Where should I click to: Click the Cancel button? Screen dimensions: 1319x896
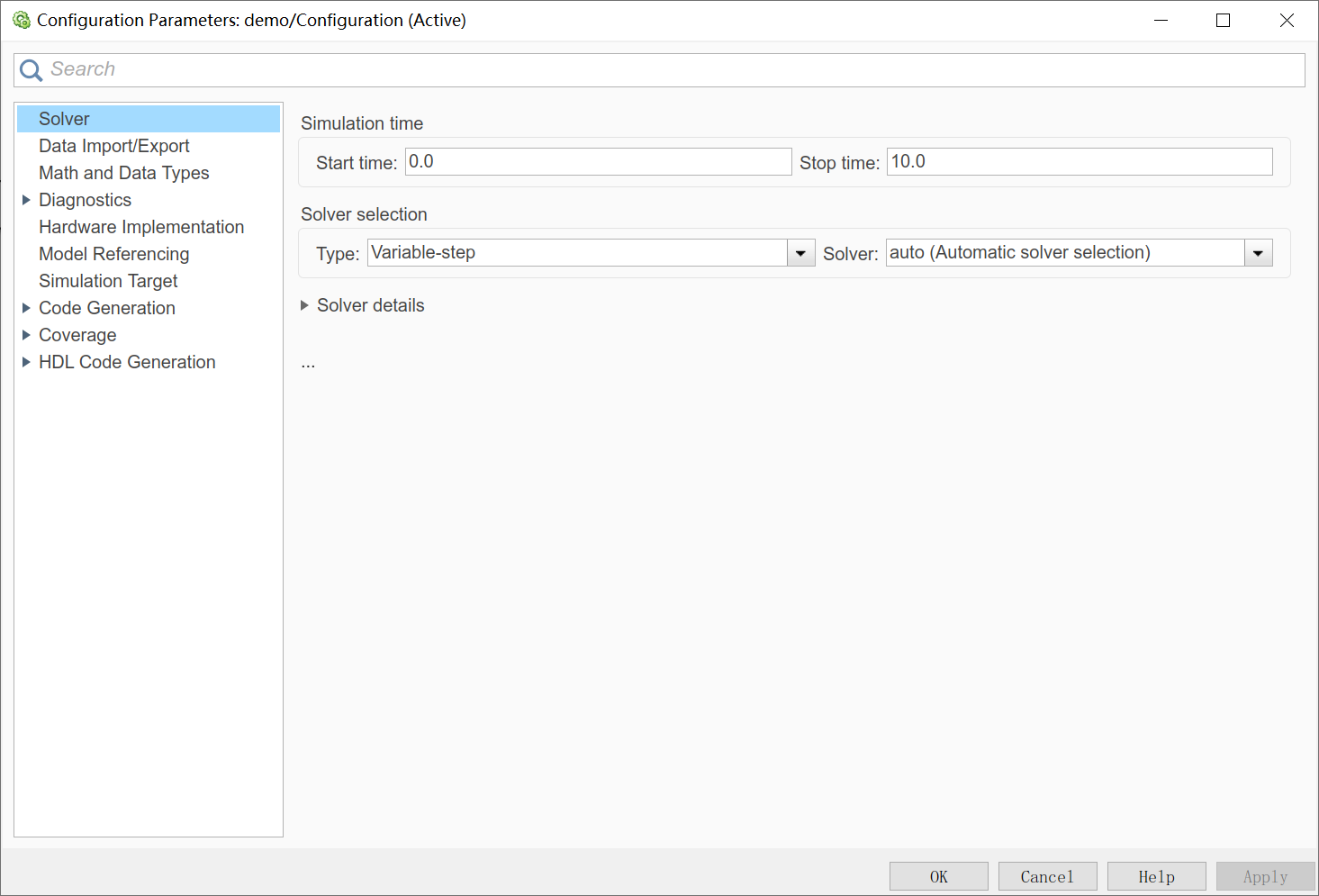click(1048, 877)
